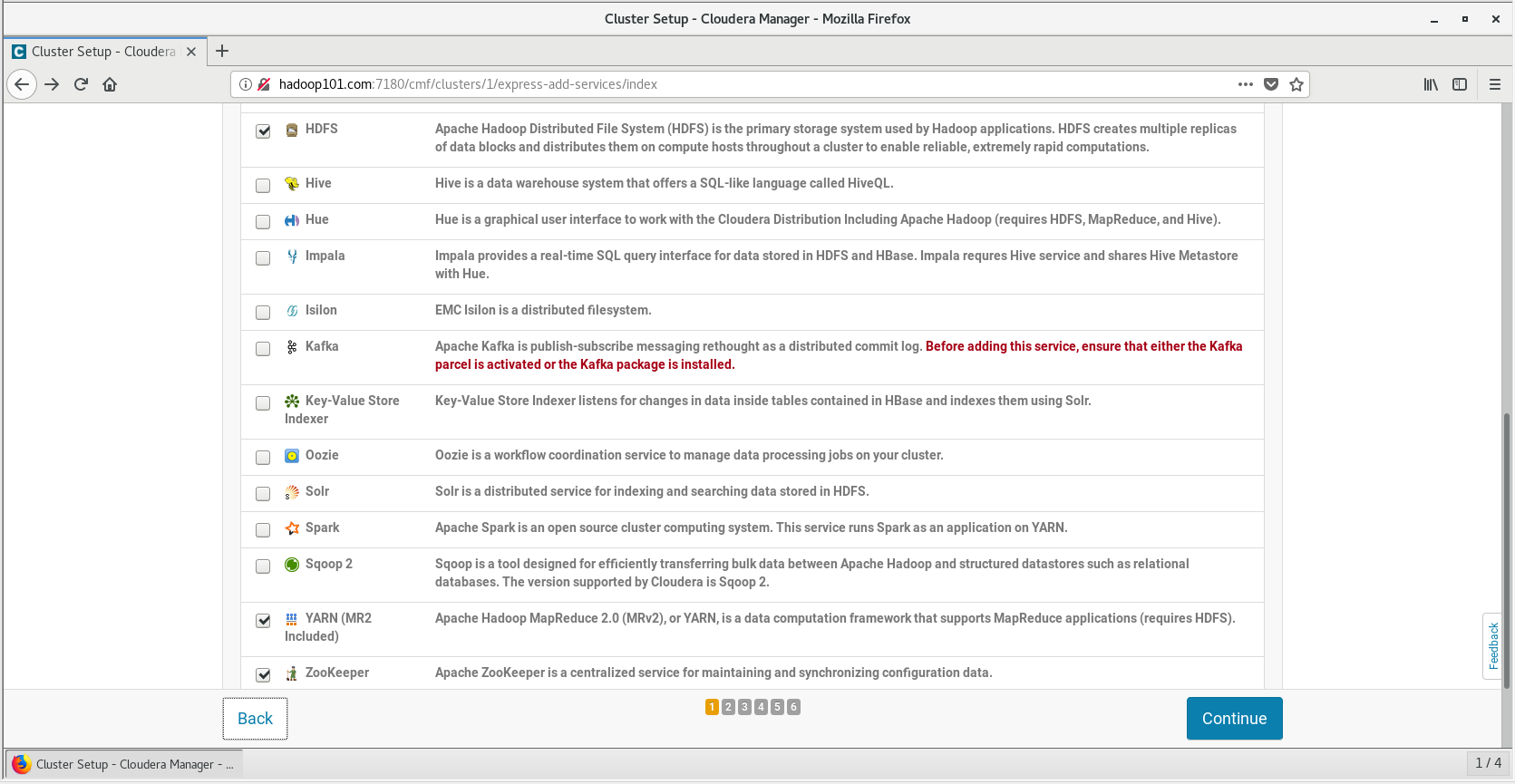Show site information icon in address bar
The height and width of the screenshot is (784, 1515).
[x=245, y=84]
